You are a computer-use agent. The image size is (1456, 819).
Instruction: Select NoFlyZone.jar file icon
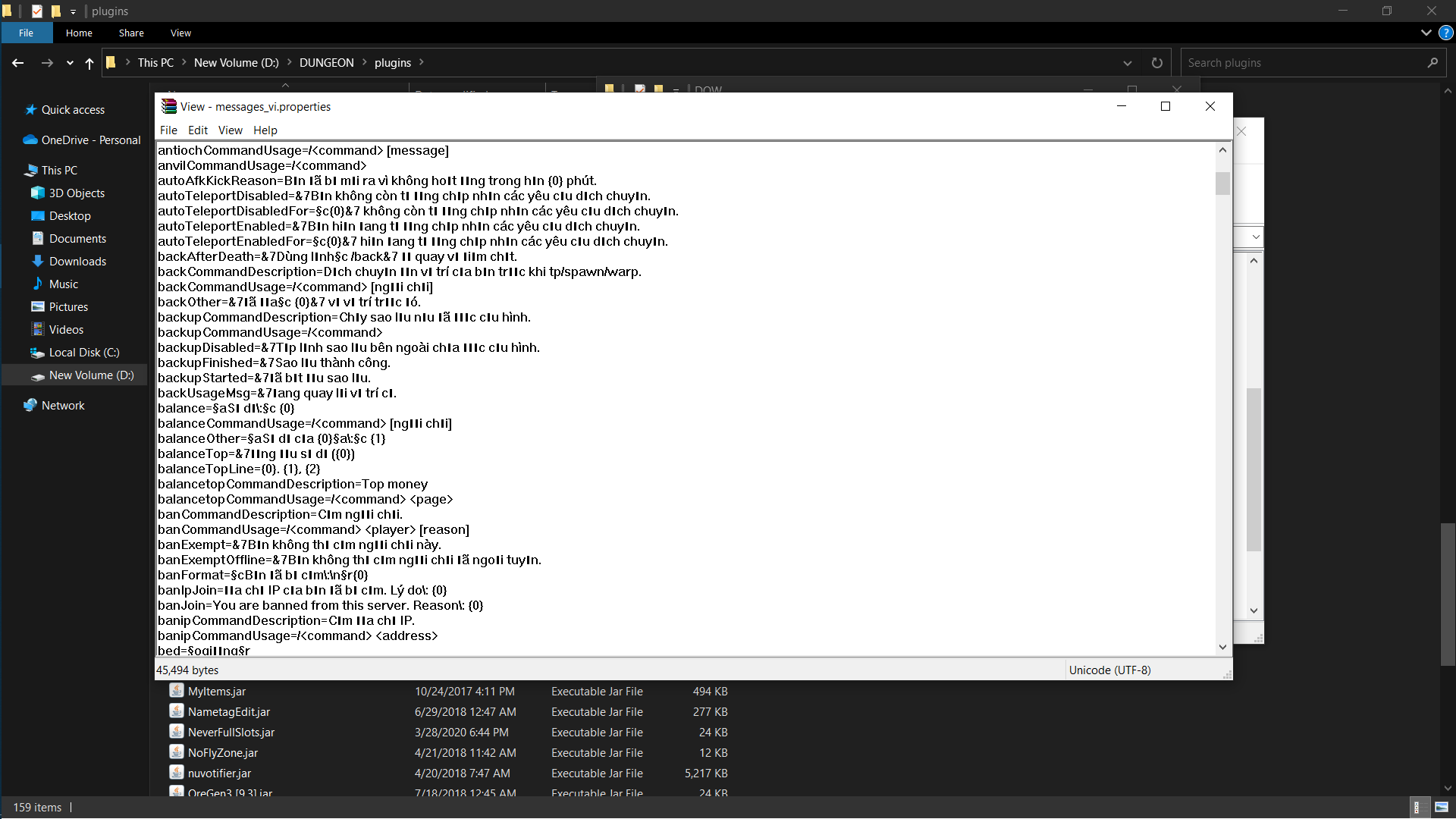pos(177,752)
